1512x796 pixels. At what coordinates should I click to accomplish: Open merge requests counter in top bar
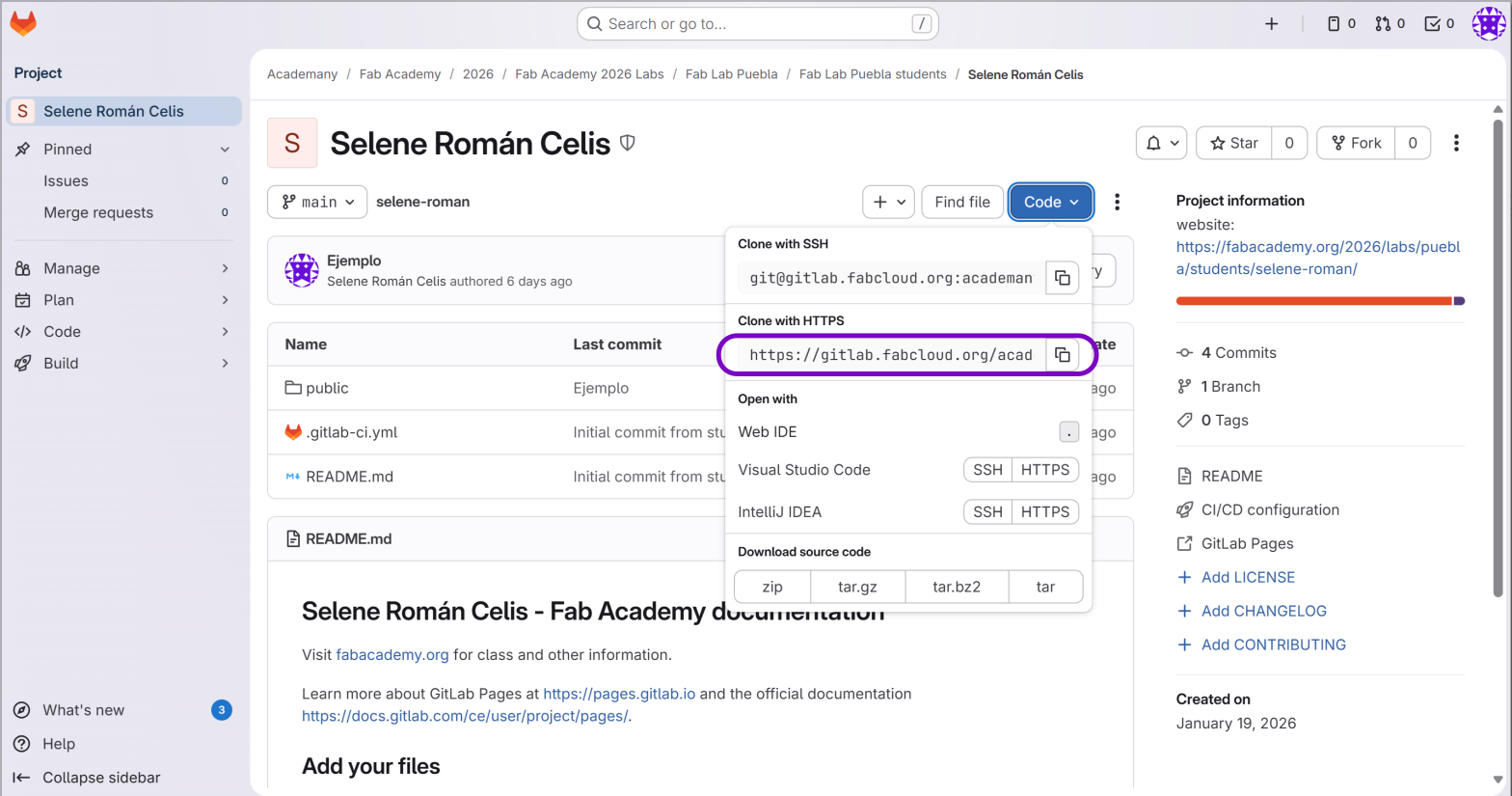click(x=1390, y=24)
